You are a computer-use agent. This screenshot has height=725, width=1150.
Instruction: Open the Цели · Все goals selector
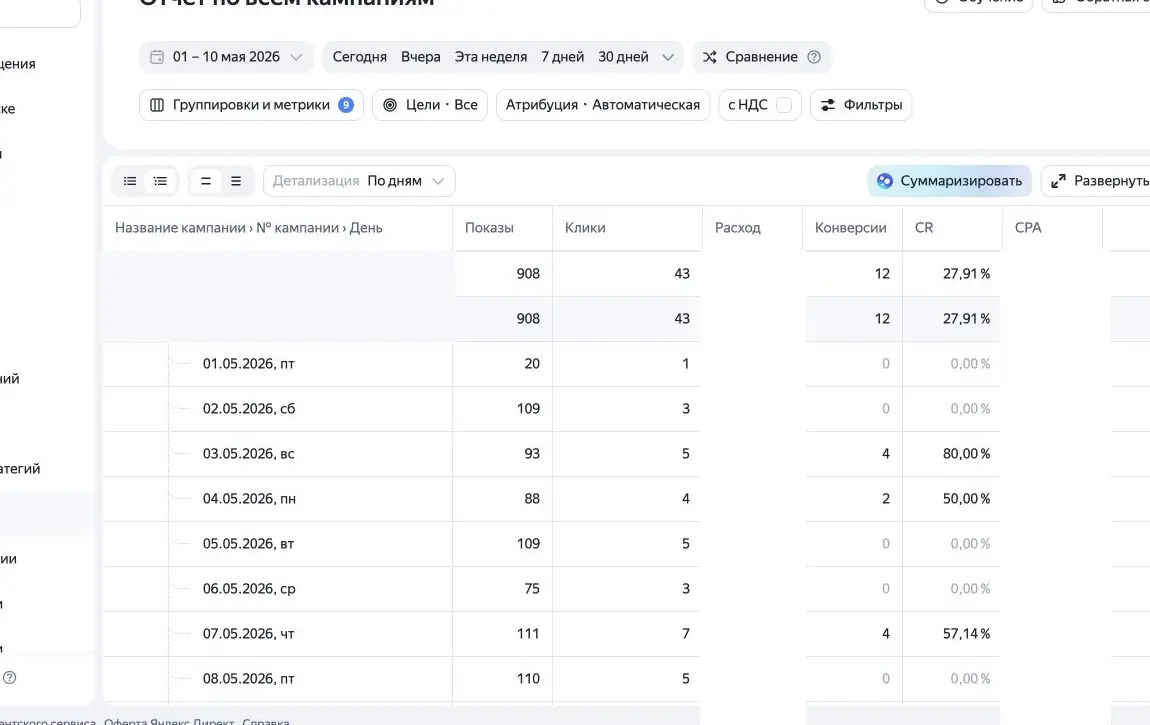coord(430,105)
